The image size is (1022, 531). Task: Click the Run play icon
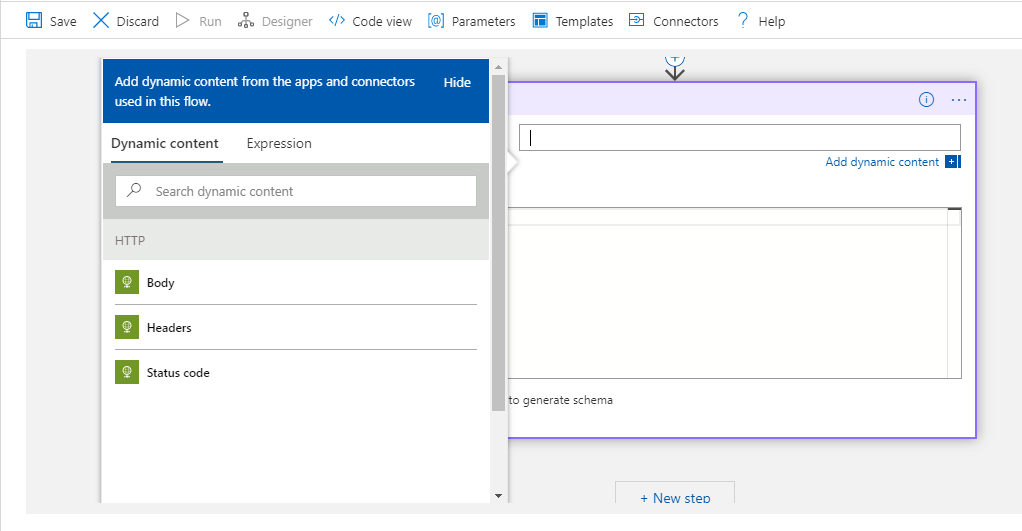pos(182,21)
